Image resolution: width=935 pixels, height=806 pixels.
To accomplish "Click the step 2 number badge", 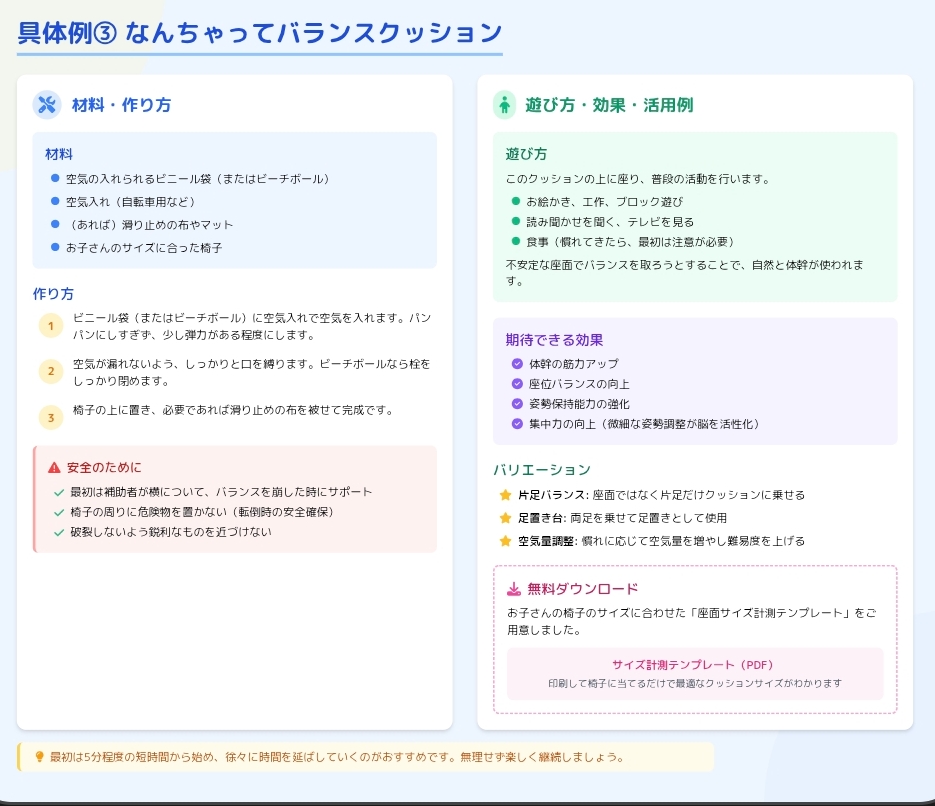I will (51, 372).
